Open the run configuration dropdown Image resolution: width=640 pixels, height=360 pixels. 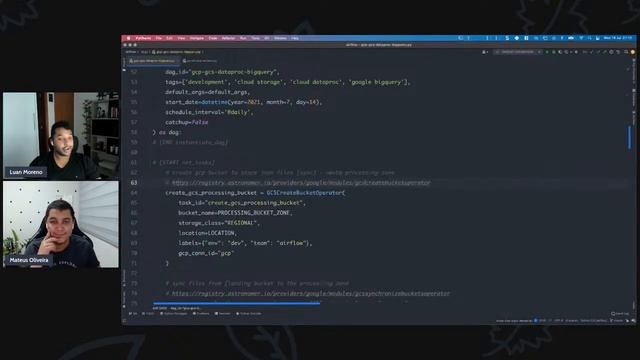518,52
